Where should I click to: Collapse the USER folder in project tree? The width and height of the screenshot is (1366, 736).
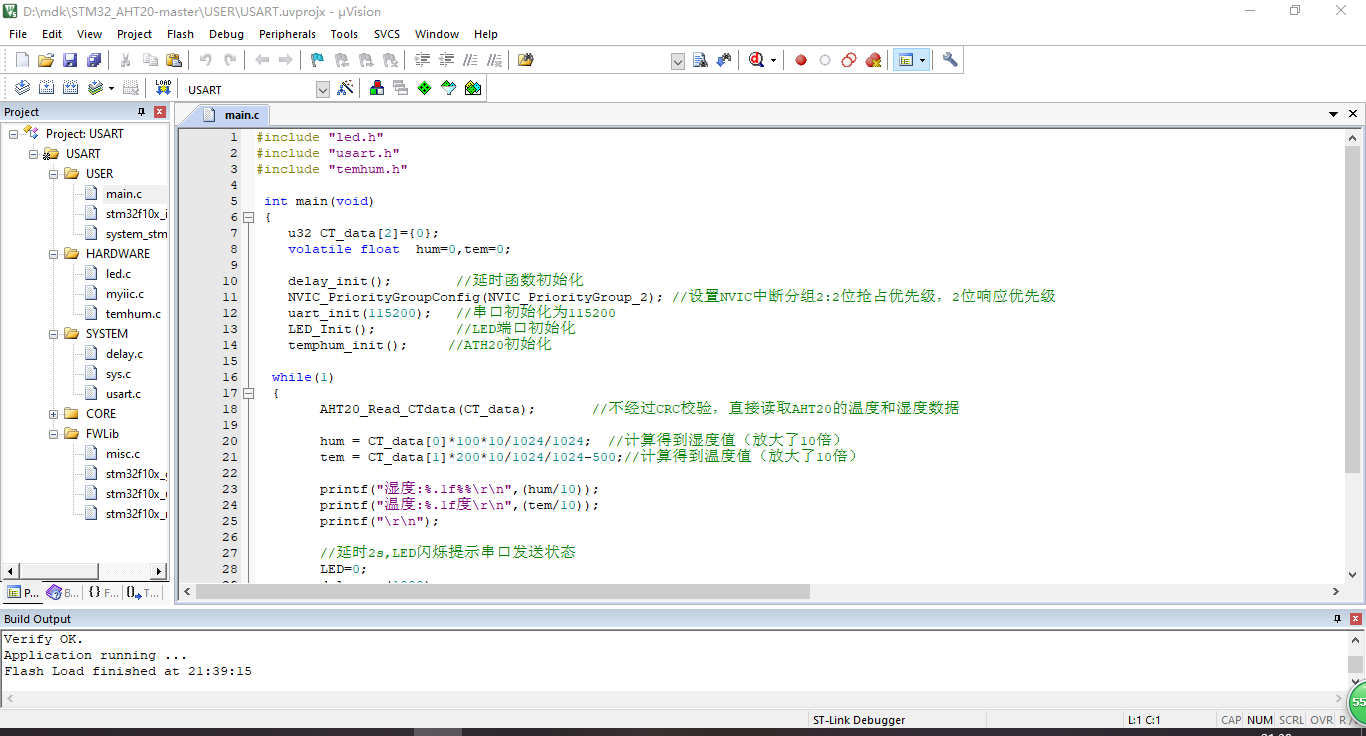[53, 173]
